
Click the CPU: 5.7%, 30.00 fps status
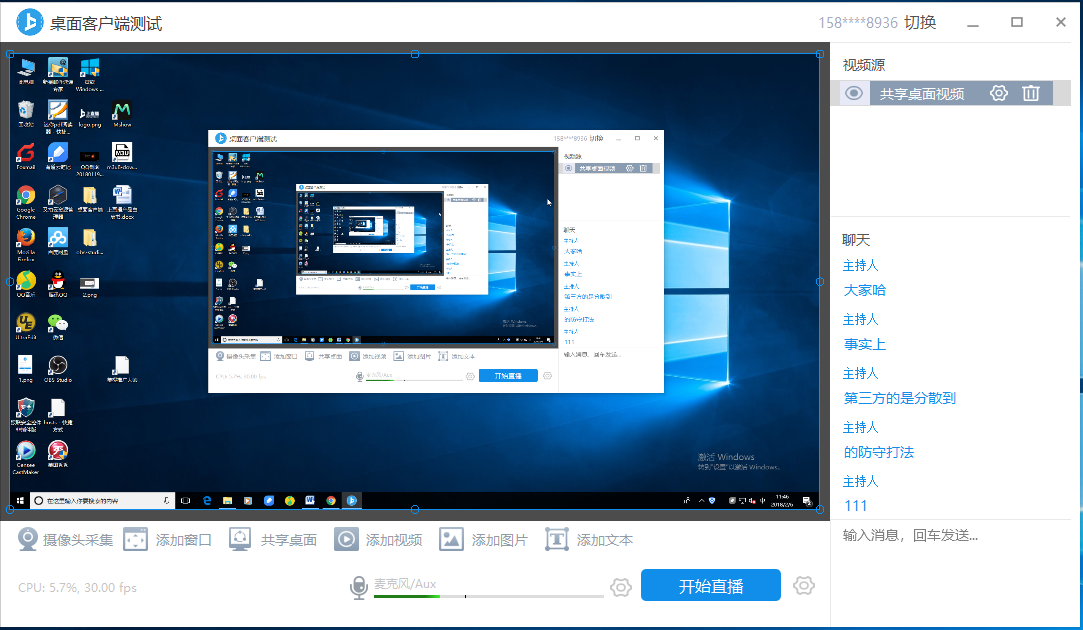[x=77, y=588]
